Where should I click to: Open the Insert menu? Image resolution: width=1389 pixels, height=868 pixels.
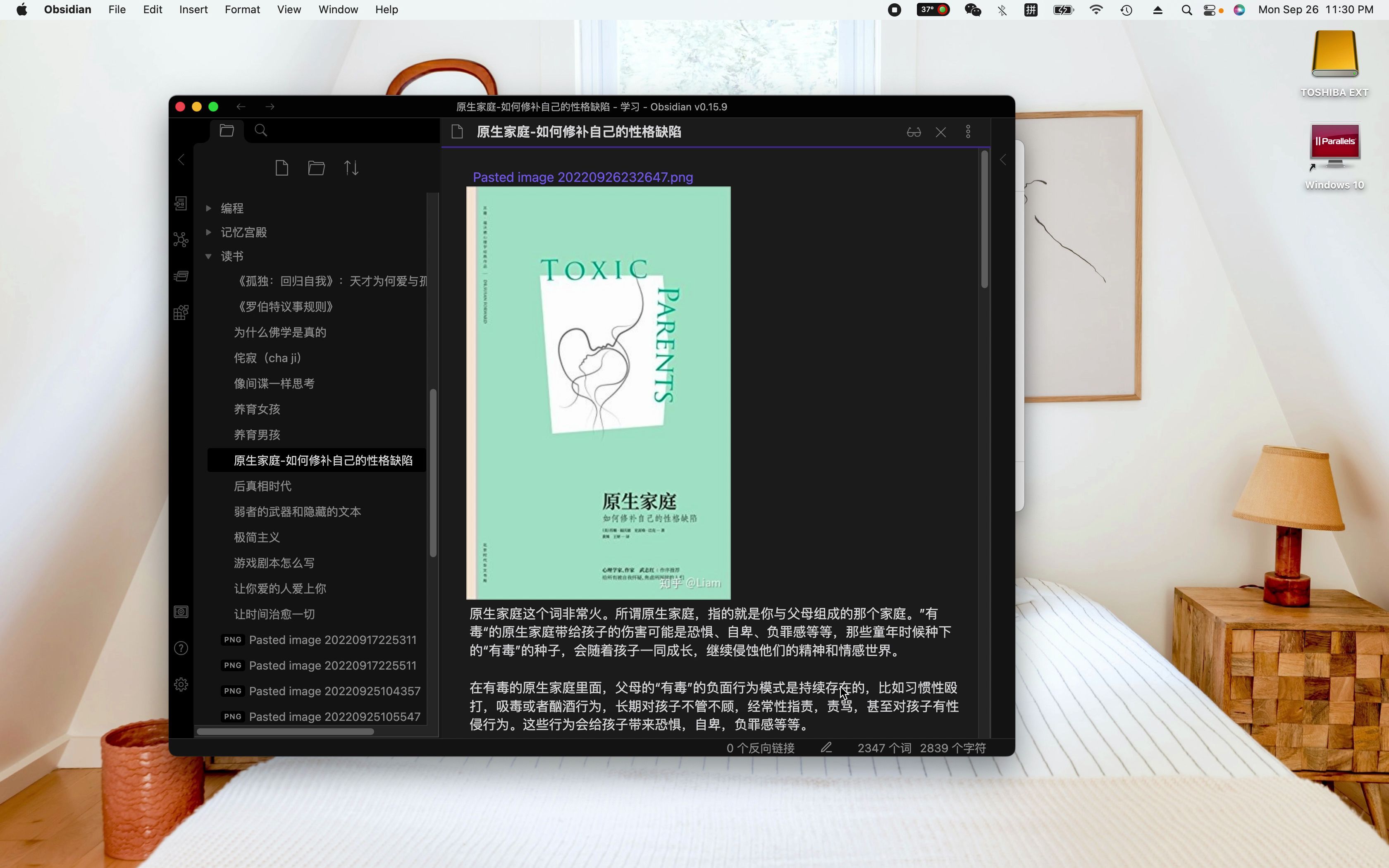(x=193, y=10)
